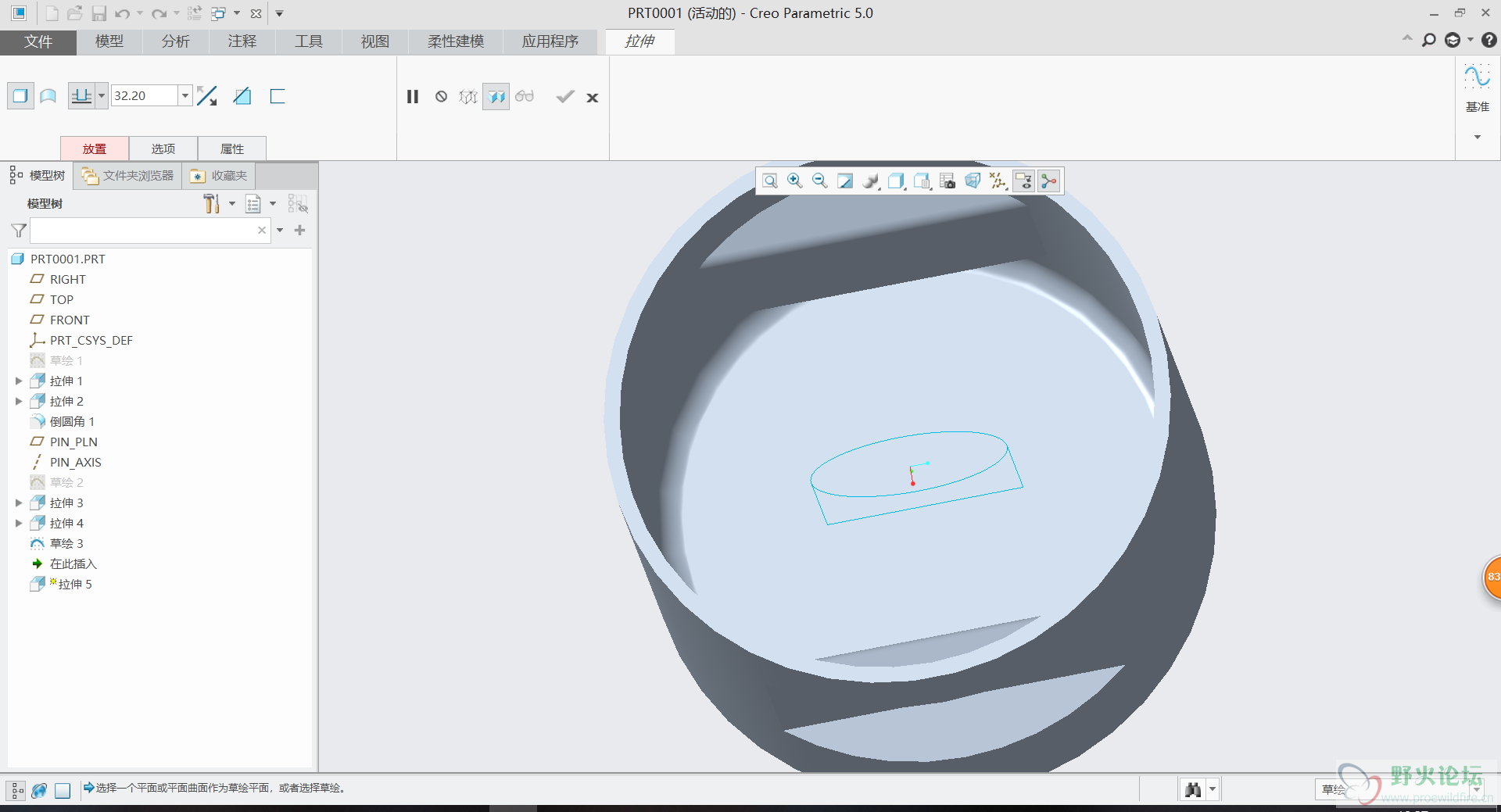Switch to the 文件夹浏览器 tab
This screenshot has height=812, width=1501.
128,176
